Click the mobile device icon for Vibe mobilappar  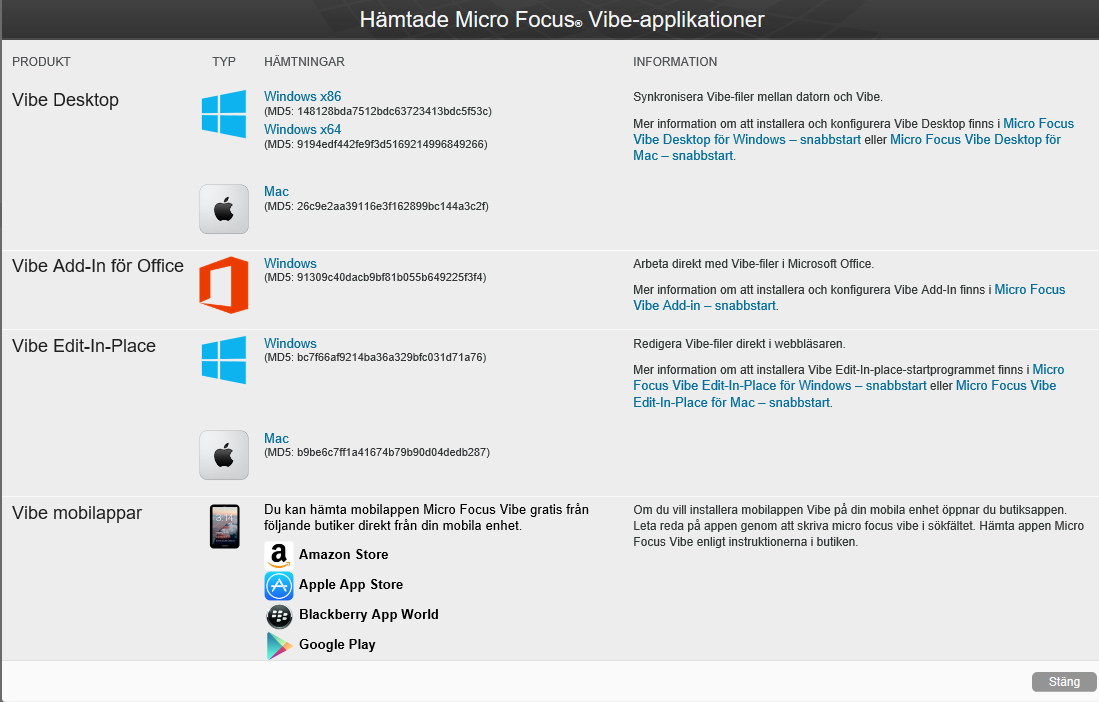(224, 526)
